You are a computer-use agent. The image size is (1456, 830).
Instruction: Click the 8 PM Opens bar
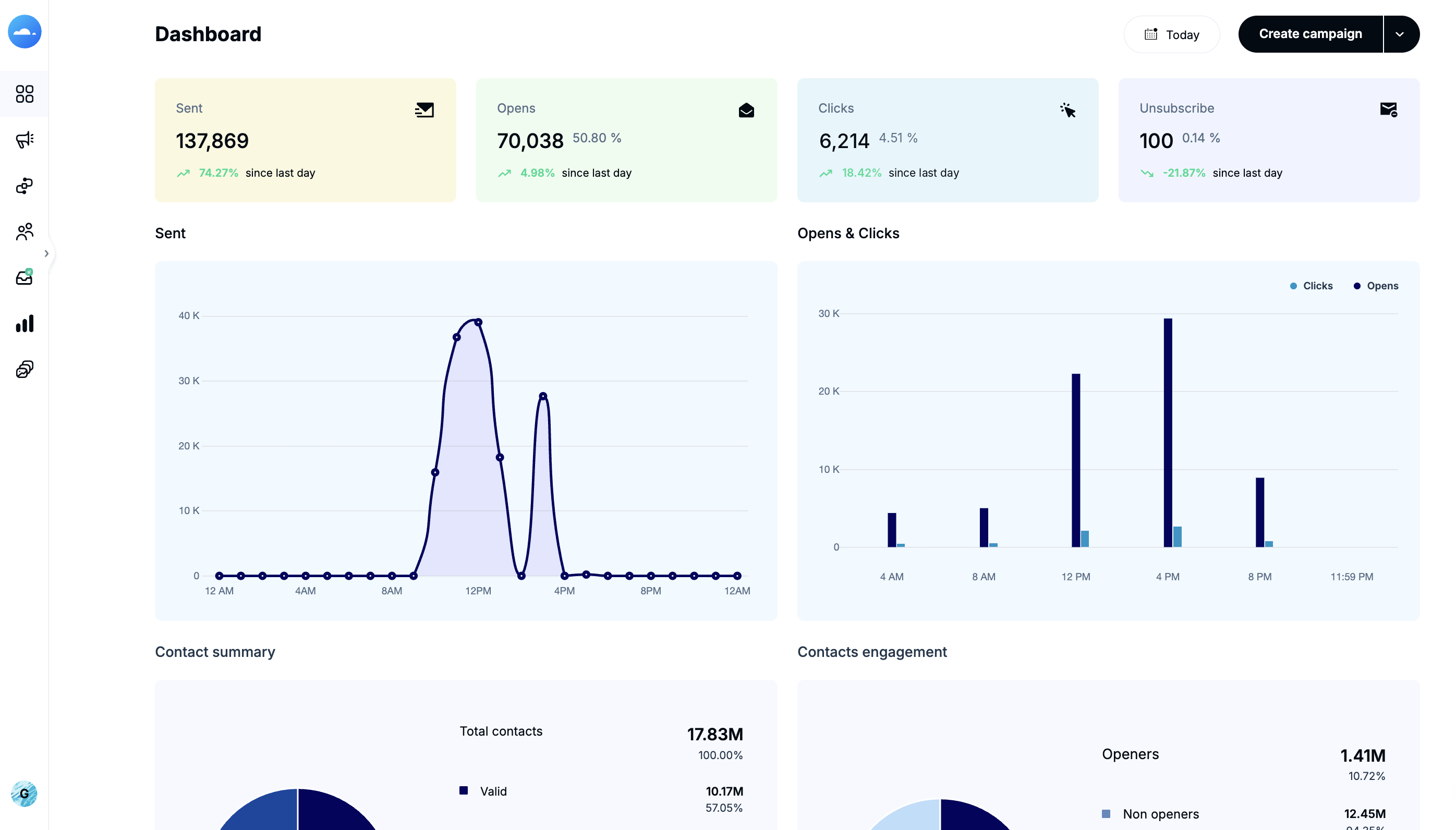(x=1260, y=512)
